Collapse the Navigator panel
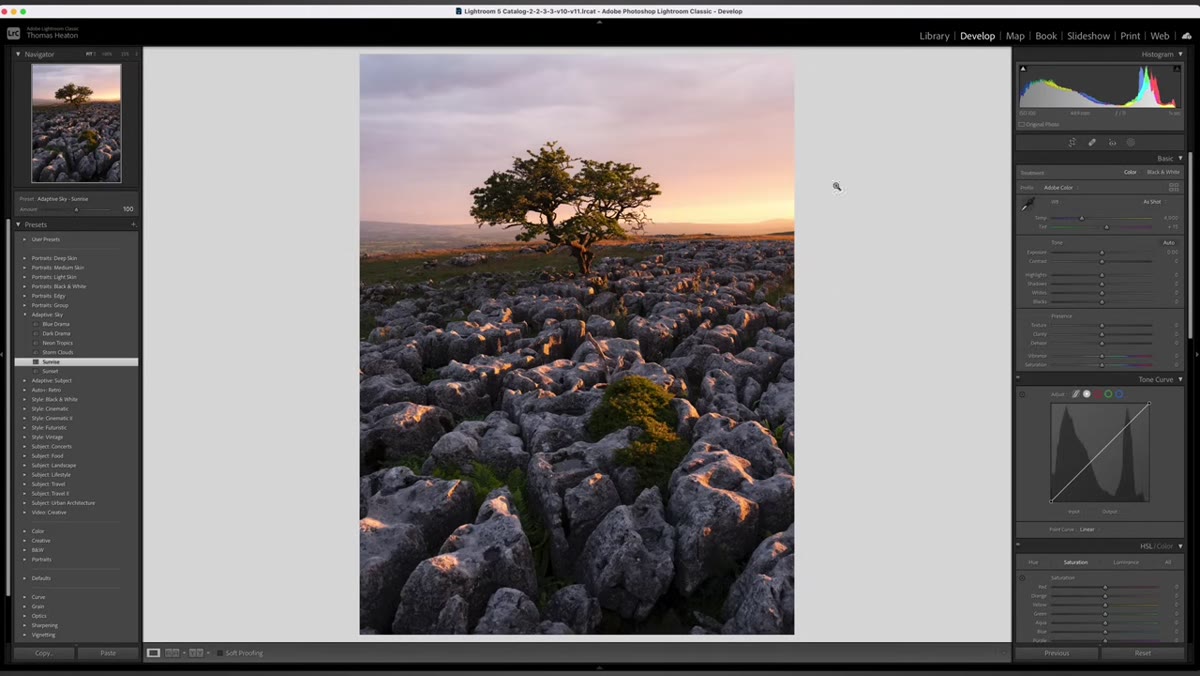The height and width of the screenshot is (676, 1200). (x=18, y=54)
